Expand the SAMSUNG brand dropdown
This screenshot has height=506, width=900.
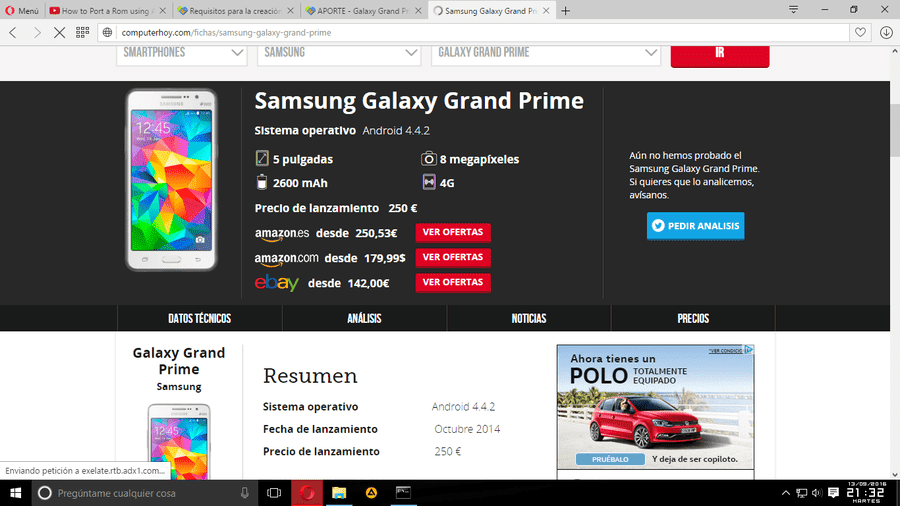(339, 54)
